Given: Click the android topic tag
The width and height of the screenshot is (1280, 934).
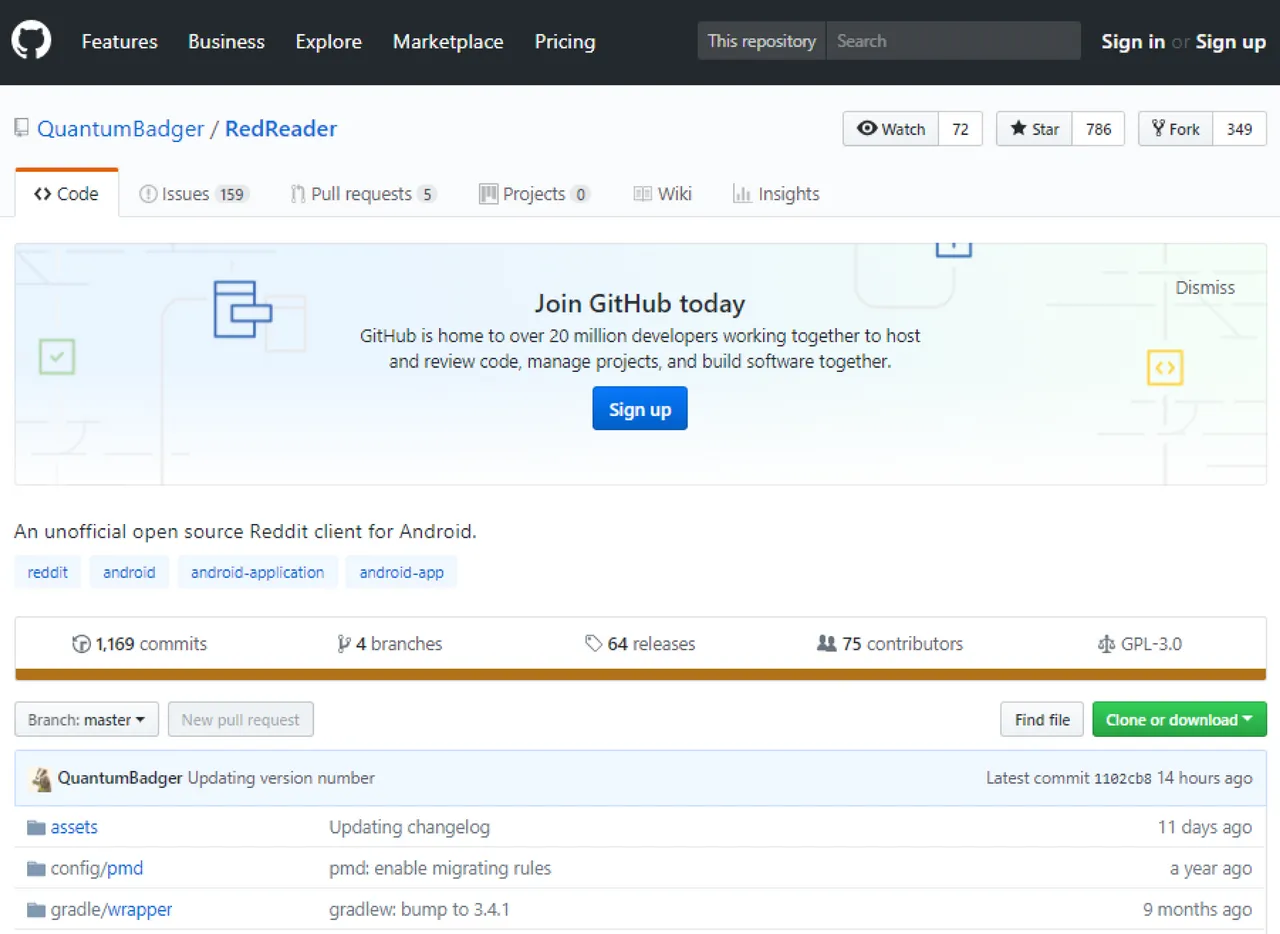Looking at the screenshot, I should click(x=129, y=572).
